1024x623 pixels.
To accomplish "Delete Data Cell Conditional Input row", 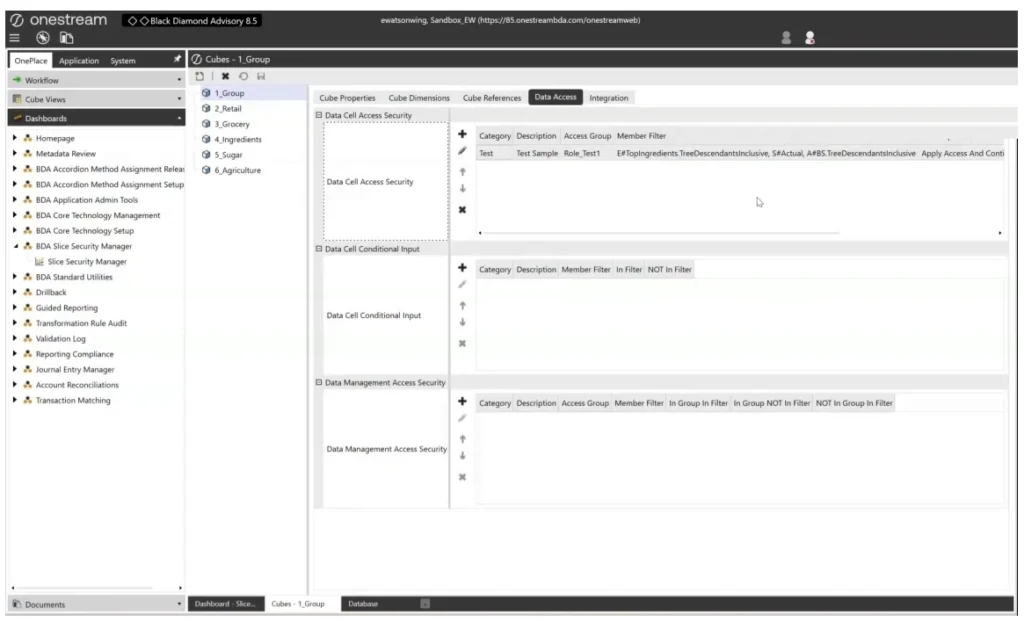I will [x=462, y=343].
